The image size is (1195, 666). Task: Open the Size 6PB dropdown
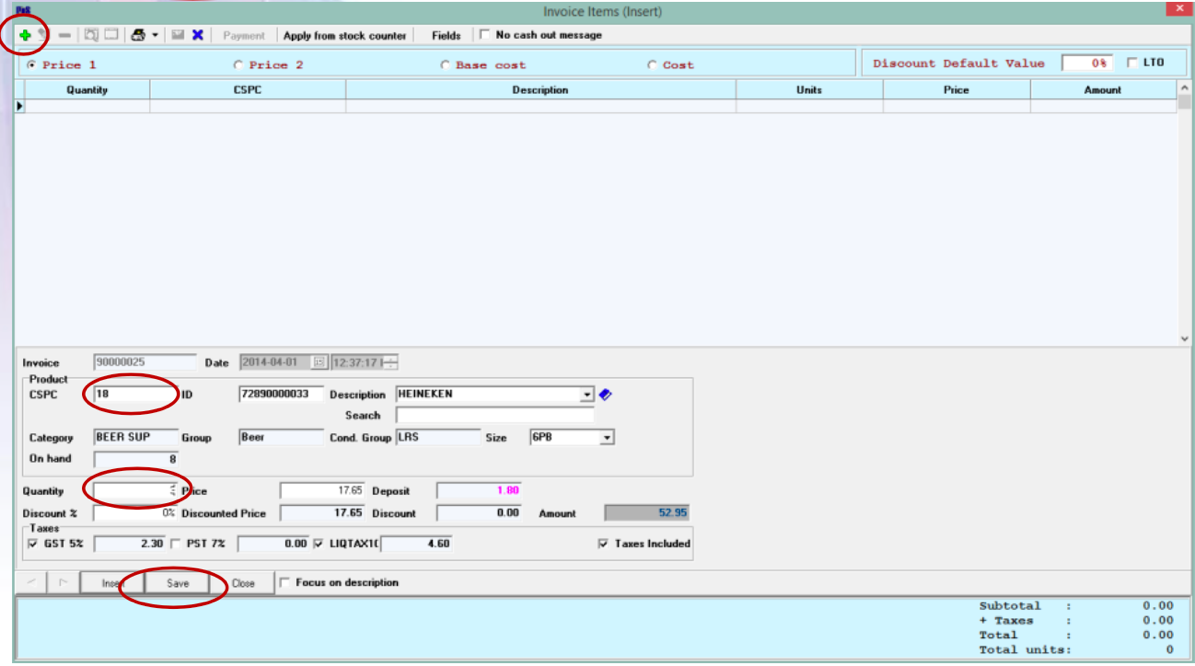607,438
